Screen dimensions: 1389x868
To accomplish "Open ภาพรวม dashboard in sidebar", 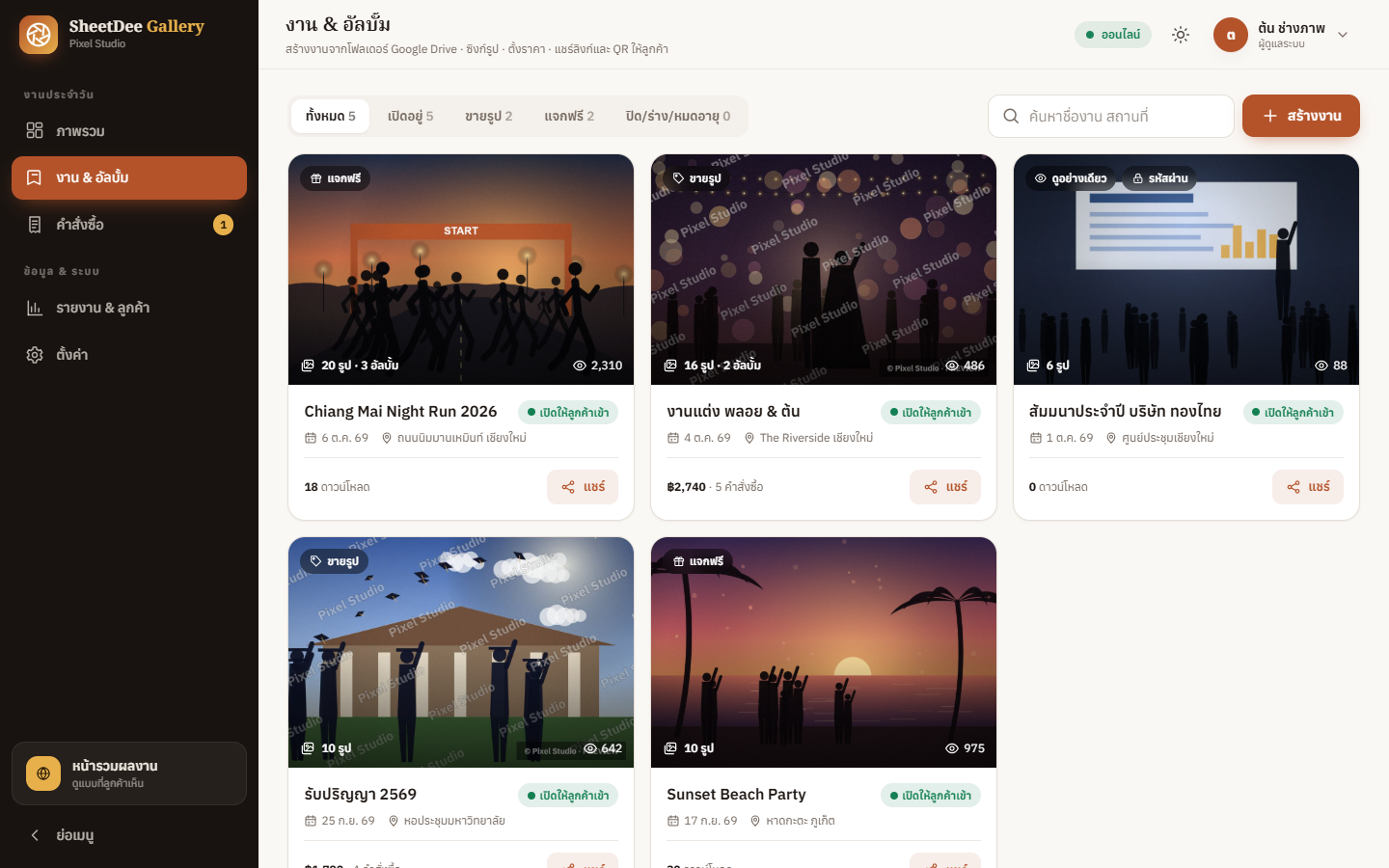I will (x=129, y=131).
